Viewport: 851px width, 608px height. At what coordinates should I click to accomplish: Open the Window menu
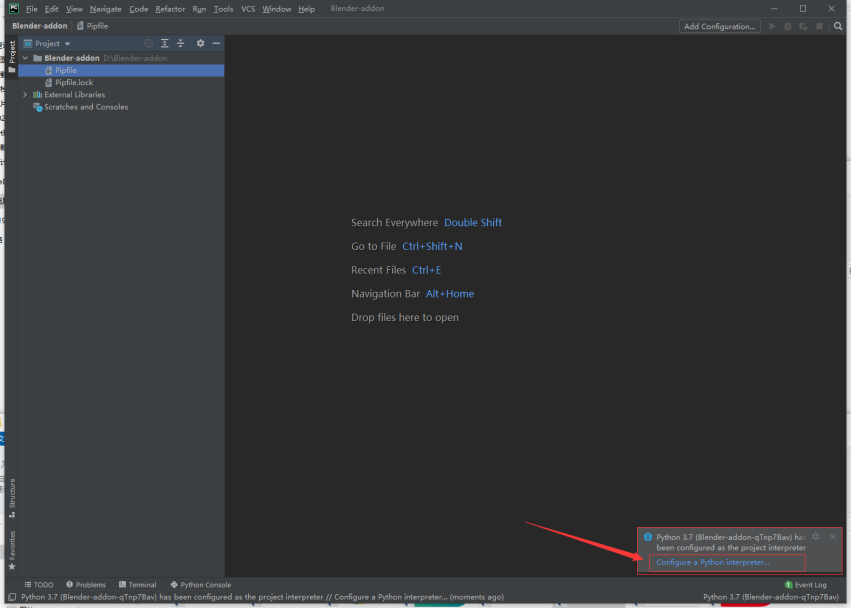(276, 9)
